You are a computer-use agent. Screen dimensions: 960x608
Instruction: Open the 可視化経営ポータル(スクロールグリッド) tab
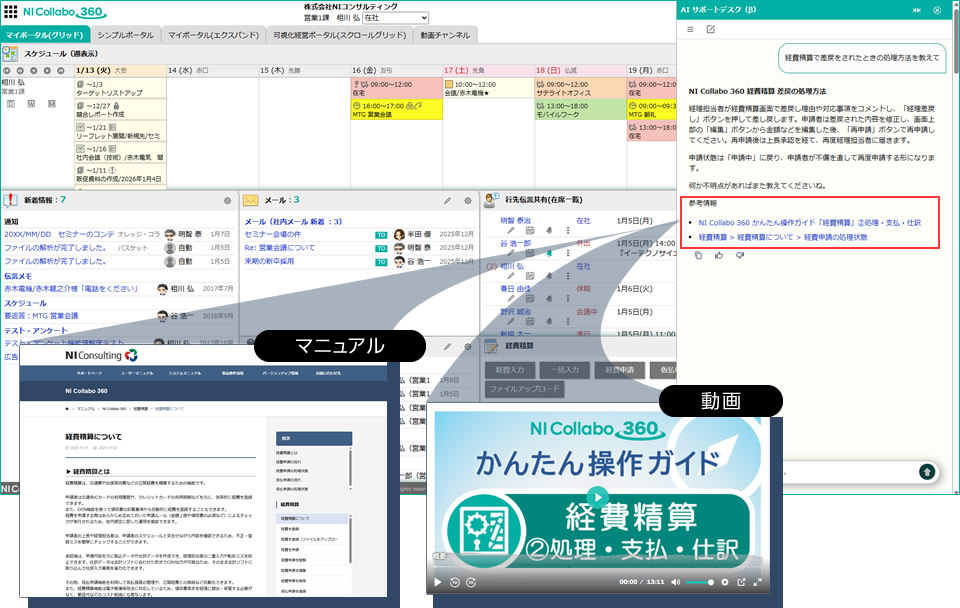[340, 35]
